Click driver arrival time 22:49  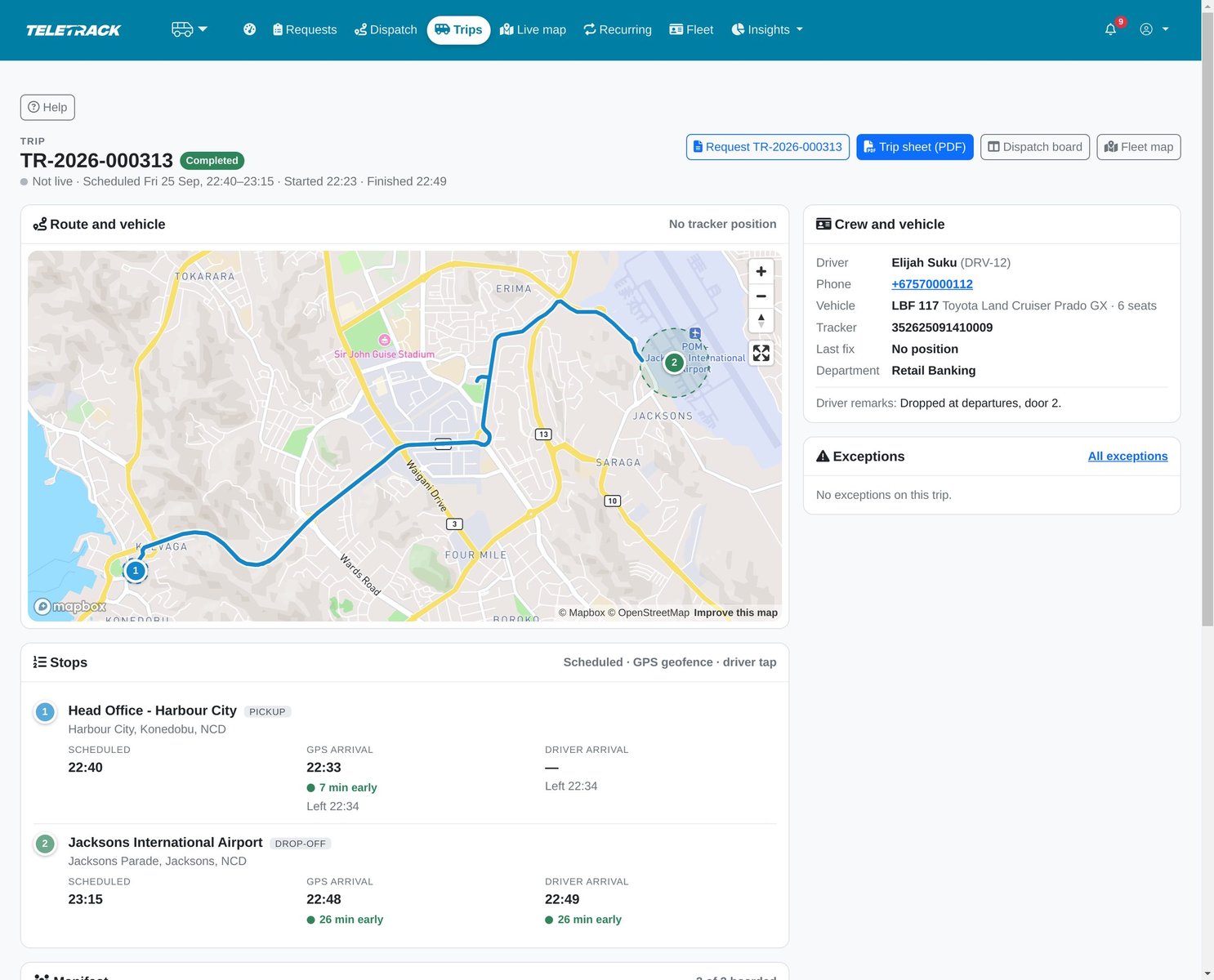[x=562, y=899]
